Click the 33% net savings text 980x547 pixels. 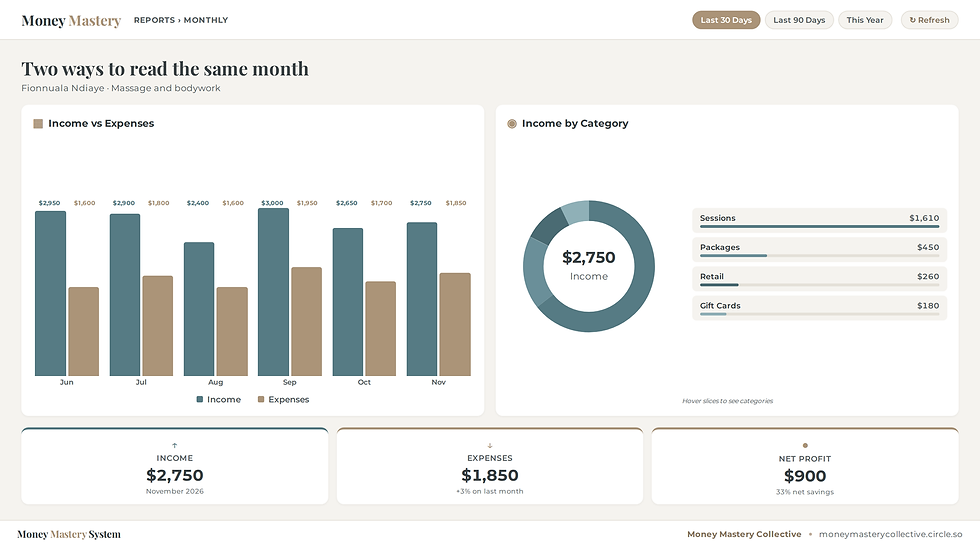805,492
